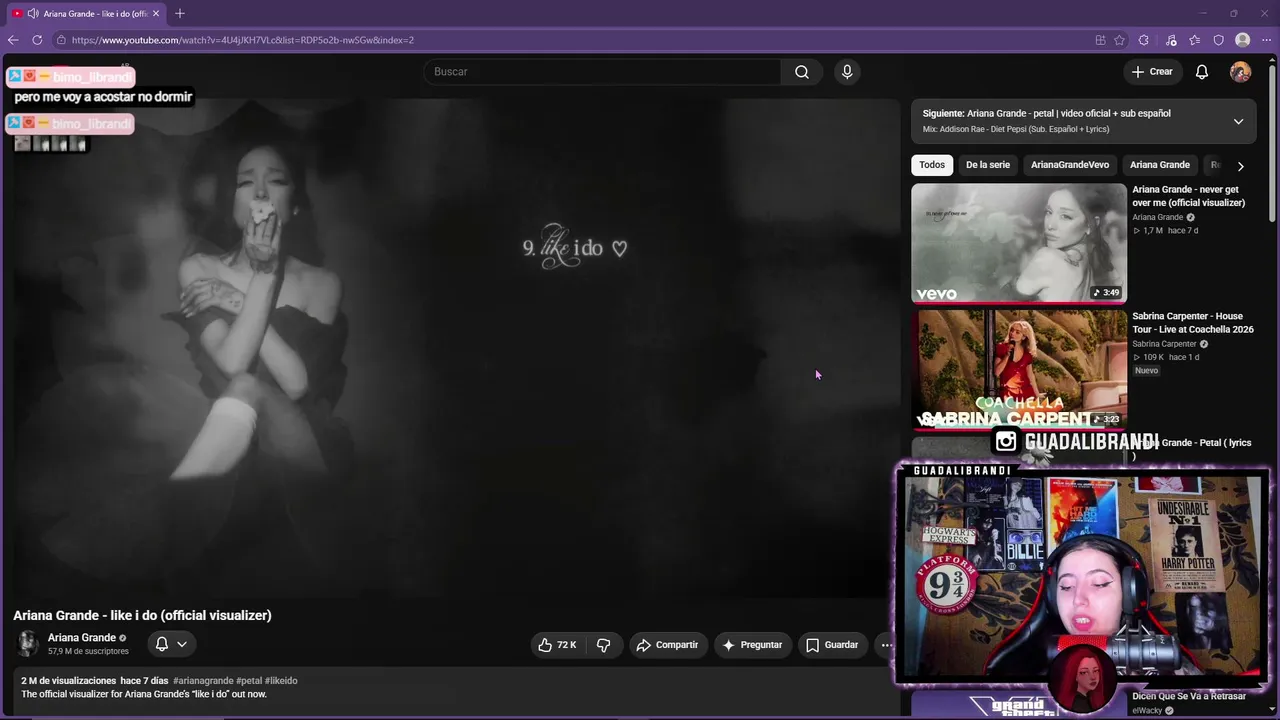
Task: Open the Crear button
Action: tap(1152, 72)
